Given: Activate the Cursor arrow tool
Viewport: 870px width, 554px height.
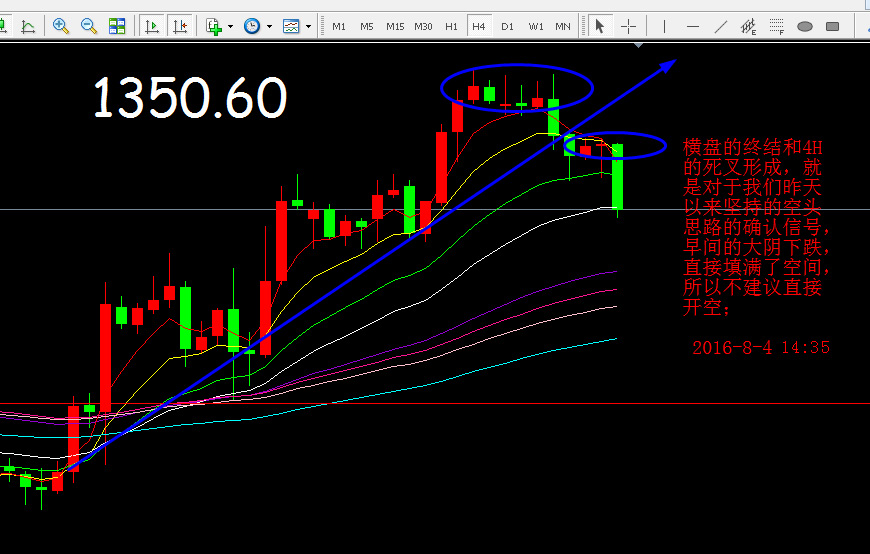Looking at the screenshot, I should pyautogui.click(x=600, y=26).
